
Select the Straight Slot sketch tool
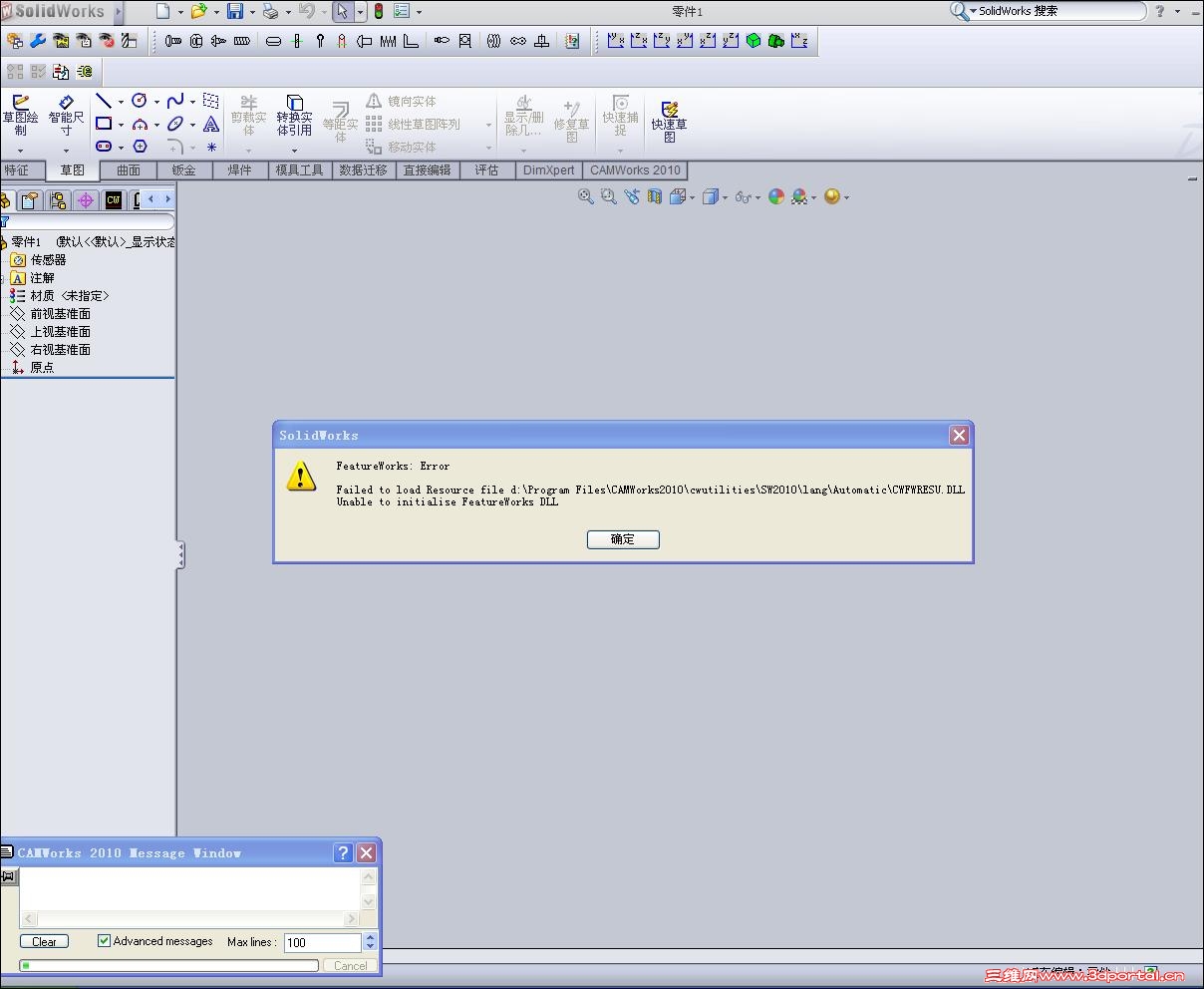pos(104,147)
